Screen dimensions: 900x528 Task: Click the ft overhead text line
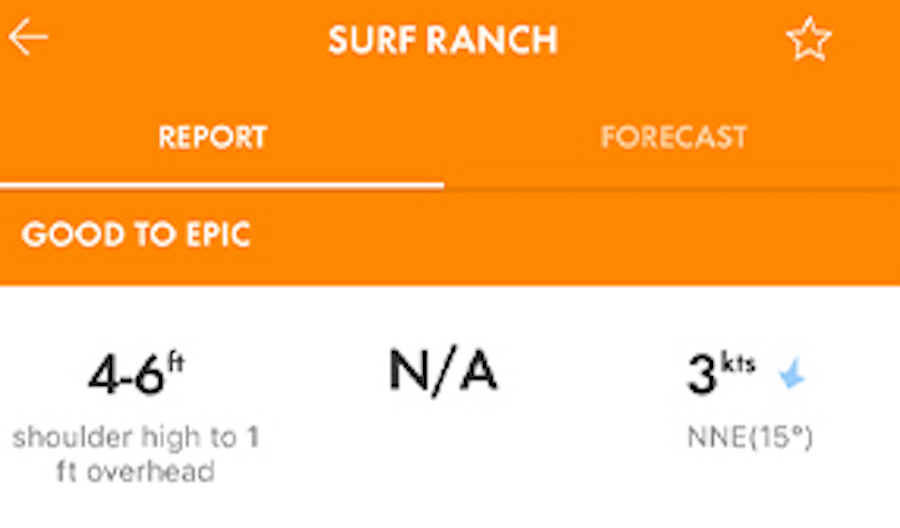point(136,471)
